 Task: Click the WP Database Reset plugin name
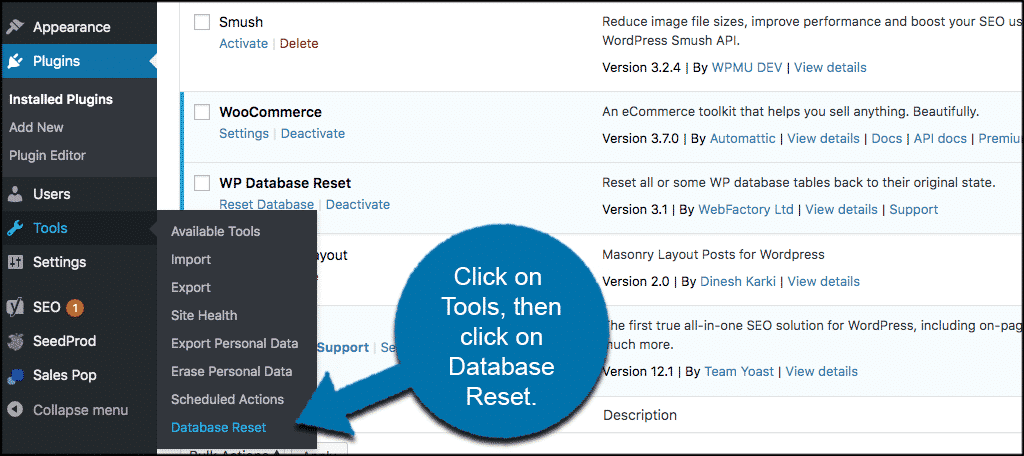(285, 183)
